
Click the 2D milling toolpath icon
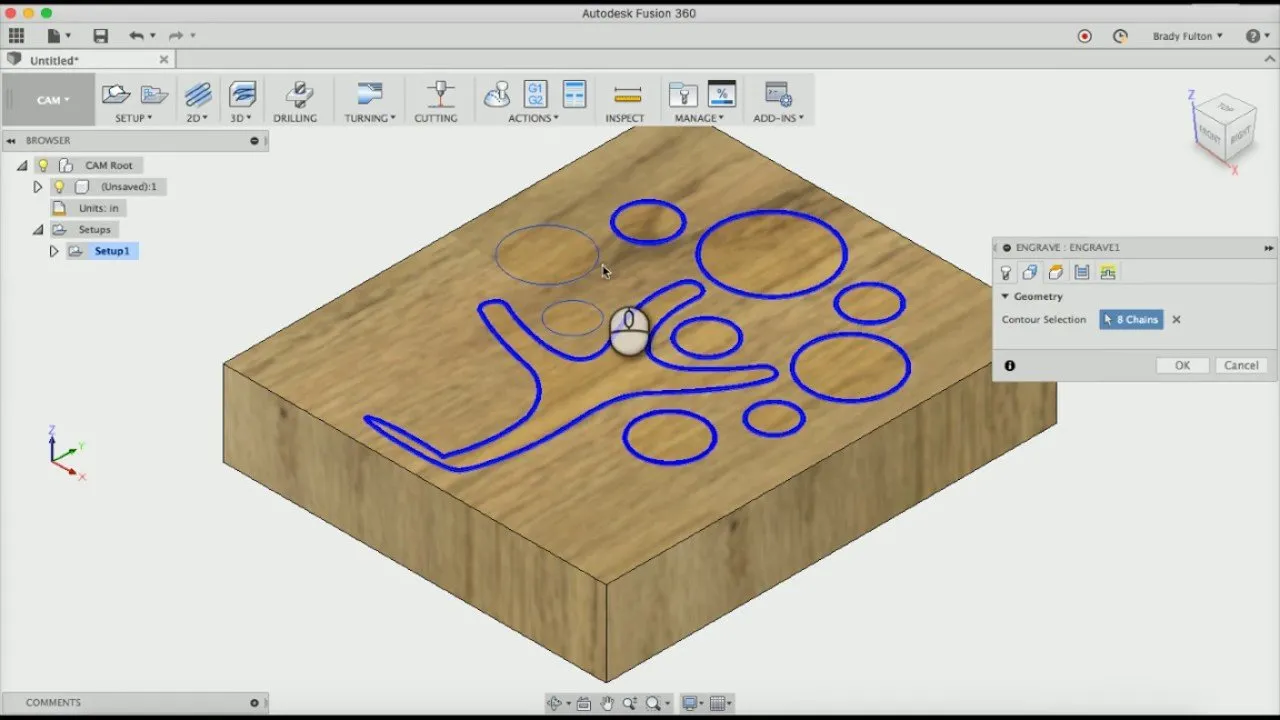point(198,95)
